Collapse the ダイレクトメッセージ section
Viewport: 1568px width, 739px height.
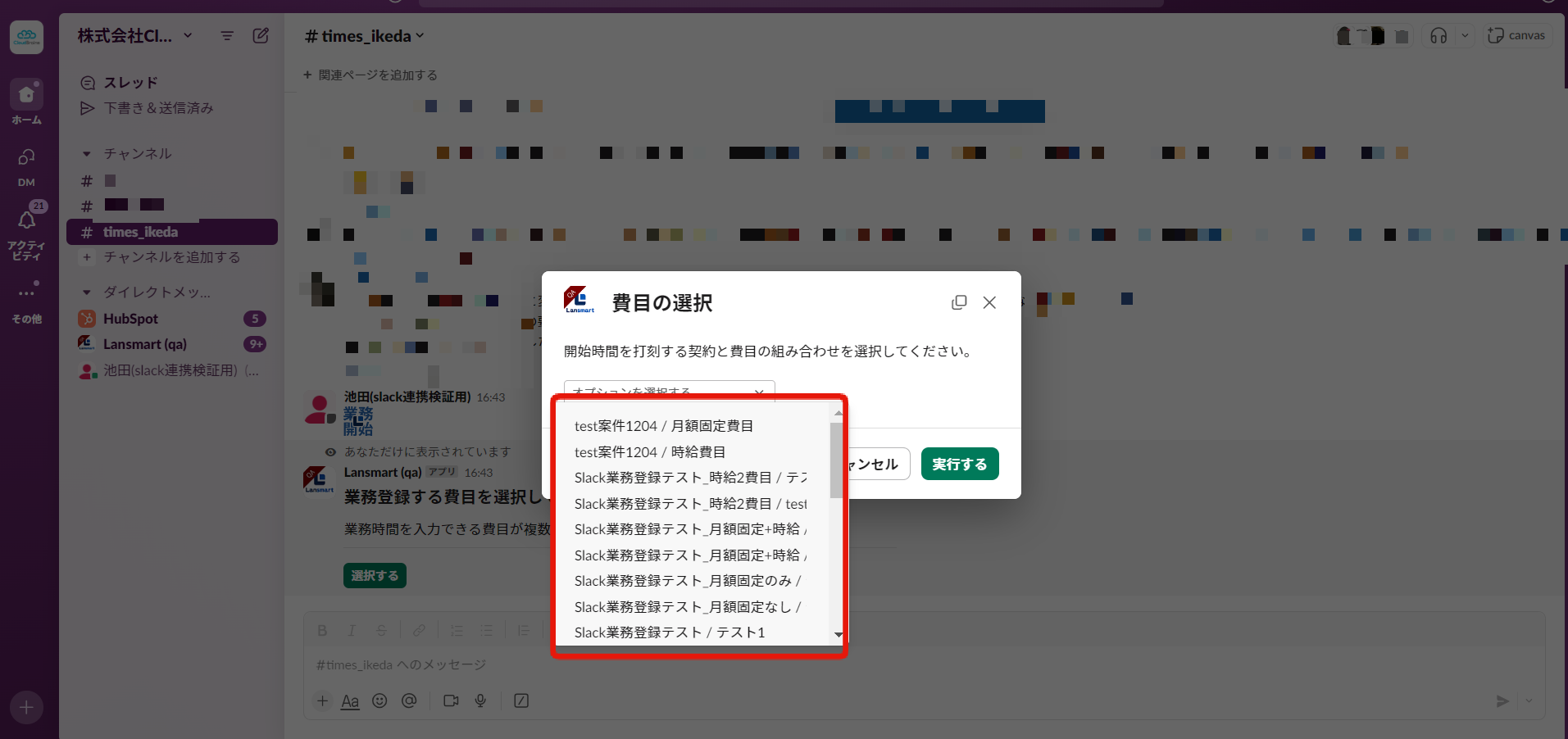[86, 292]
